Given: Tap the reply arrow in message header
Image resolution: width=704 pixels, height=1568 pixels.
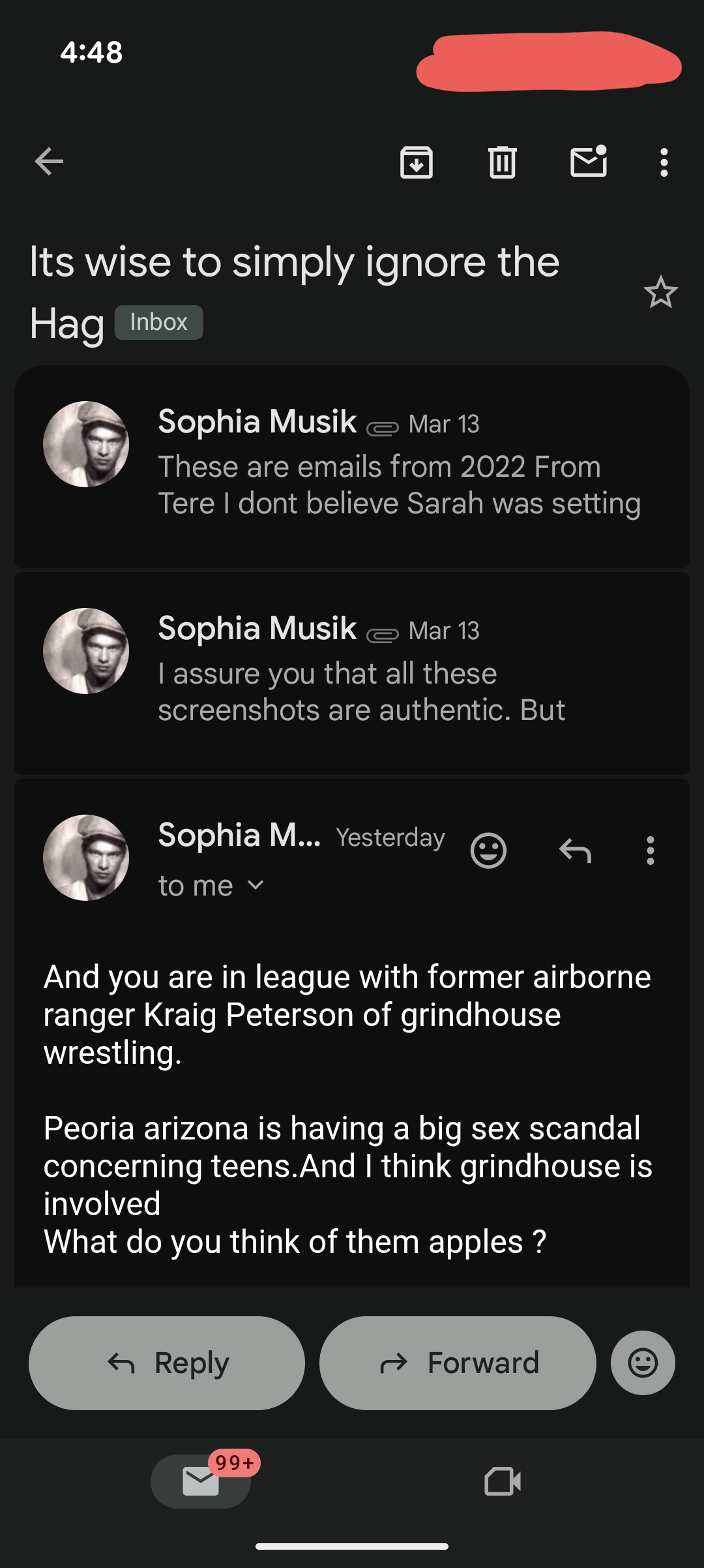Looking at the screenshot, I should point(575,851).
